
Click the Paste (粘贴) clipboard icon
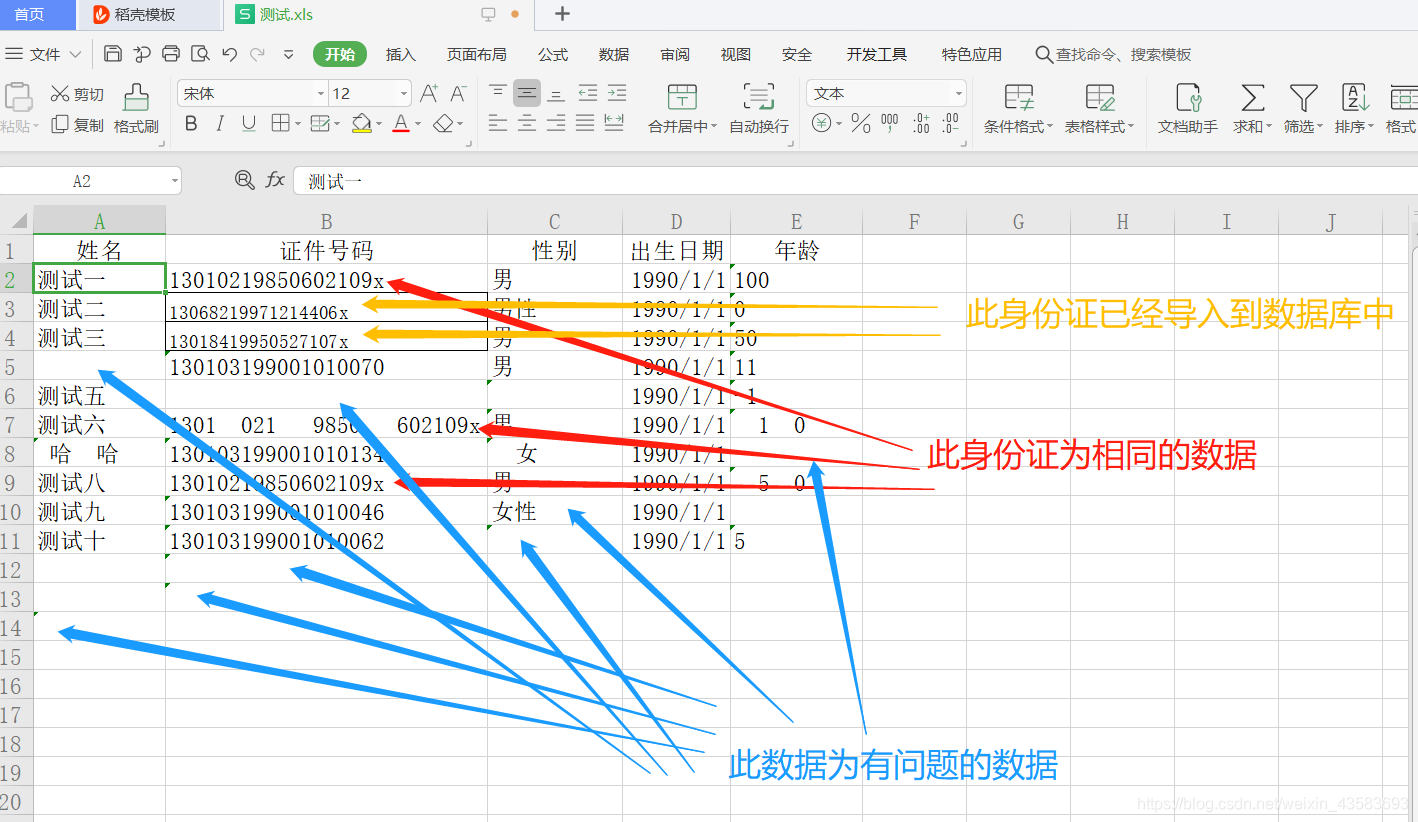(x=19, y=99)
